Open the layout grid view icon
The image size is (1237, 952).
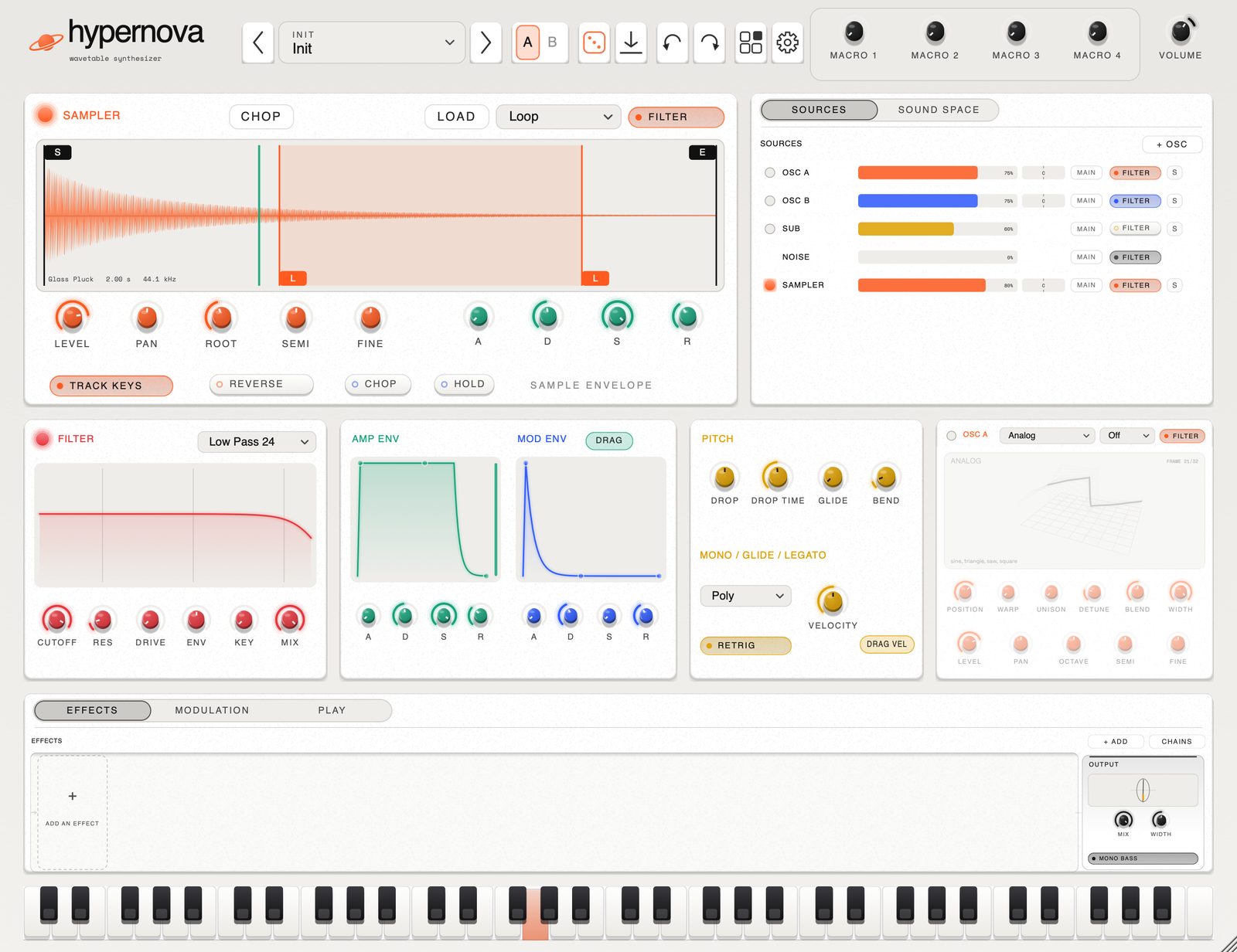(x=750, y=42)
